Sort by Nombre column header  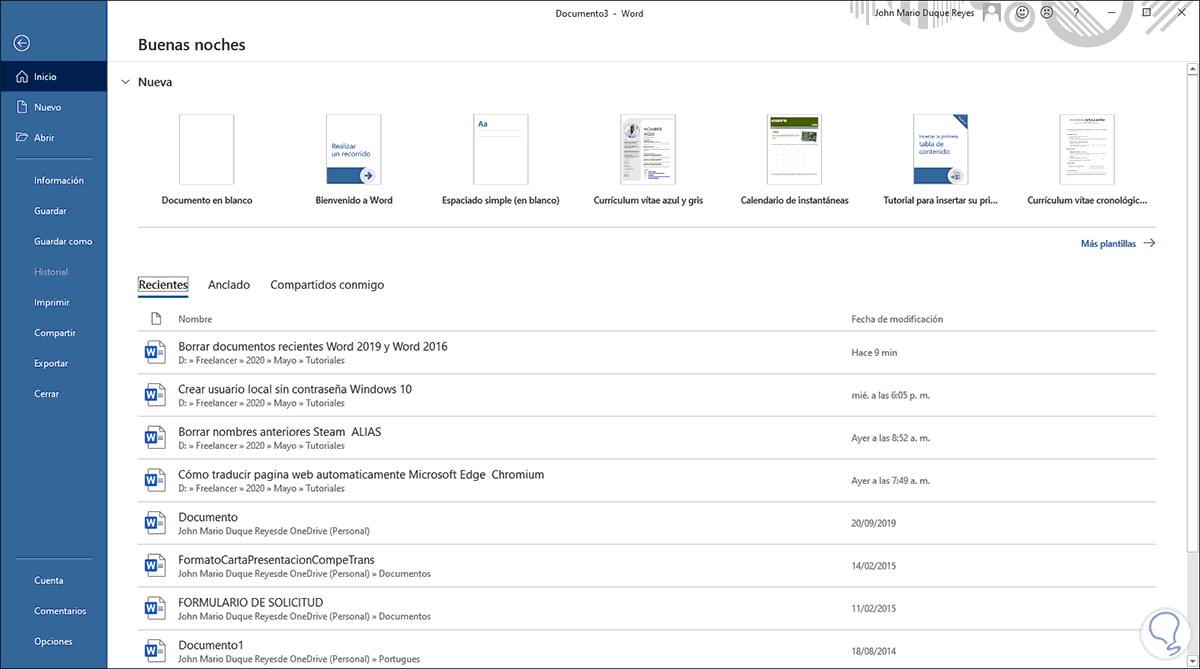195,319
